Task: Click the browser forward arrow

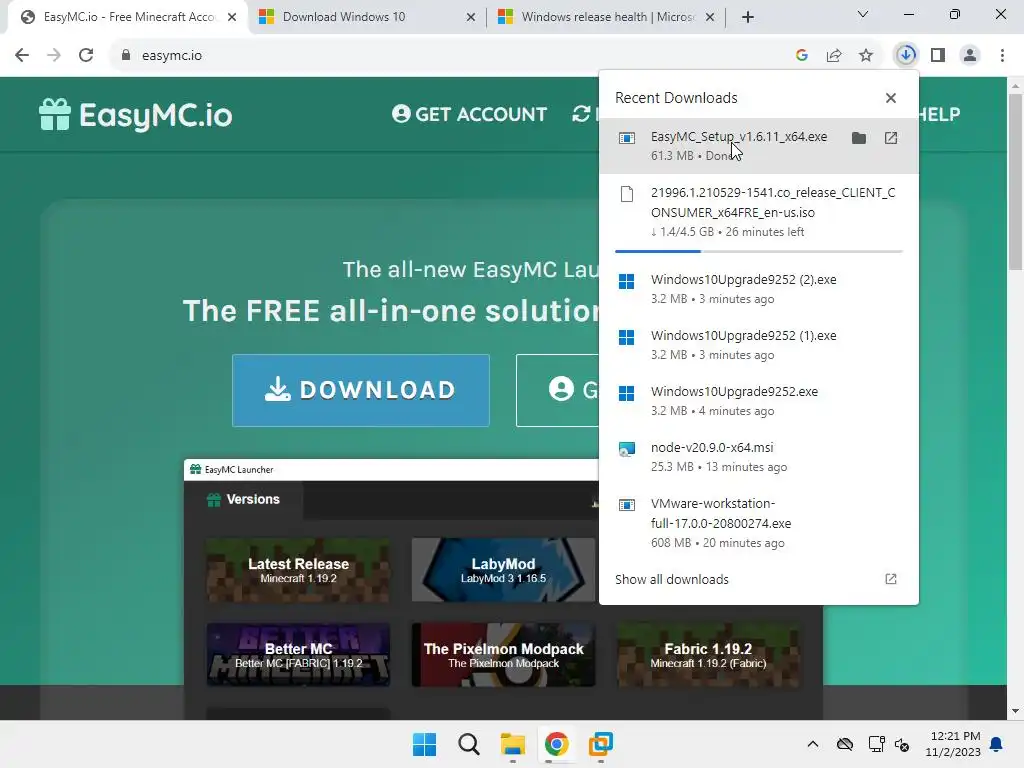Action: (x=54, y=56)
